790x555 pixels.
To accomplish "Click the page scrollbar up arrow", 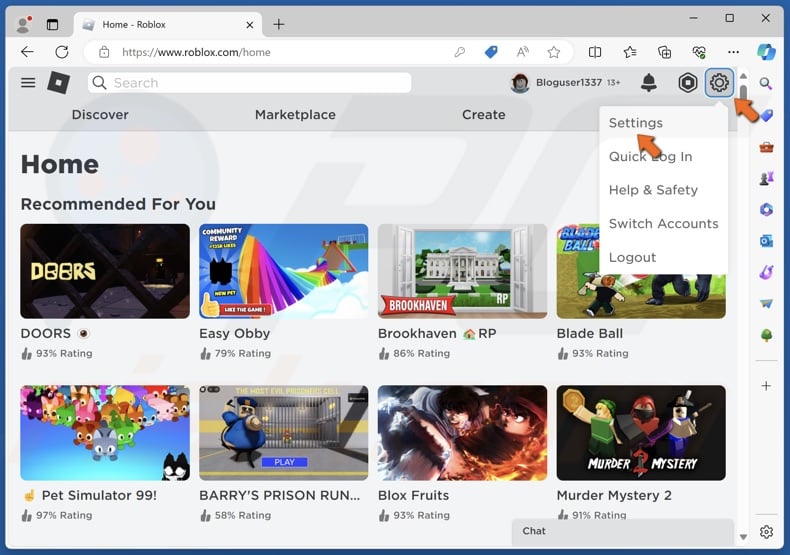I will 743,76.
